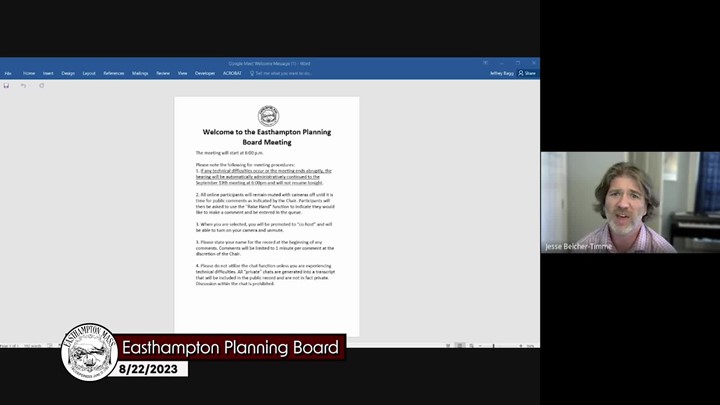Click the lightbulb icon next to Tell me
The width and height of the screenshot is (720, 405).
pyautogui.click(x=252, y=73)
